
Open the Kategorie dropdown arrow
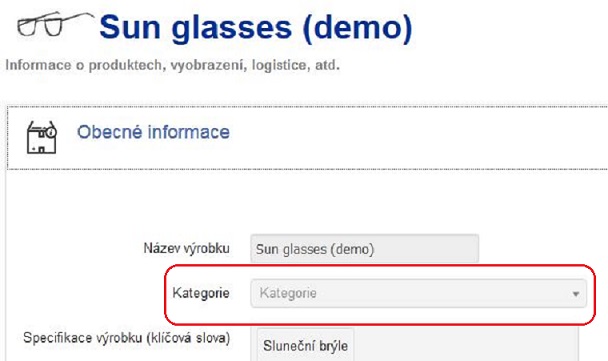pyautogui.click(x=576, y=294)
